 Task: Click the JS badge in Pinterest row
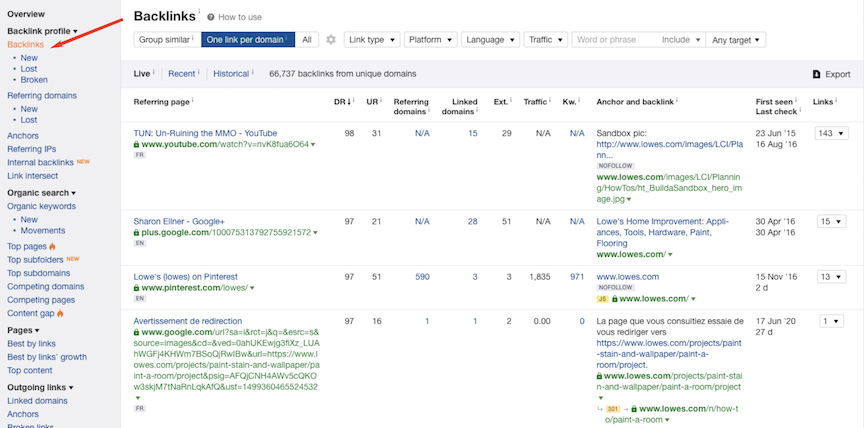(x=602, y=299)
